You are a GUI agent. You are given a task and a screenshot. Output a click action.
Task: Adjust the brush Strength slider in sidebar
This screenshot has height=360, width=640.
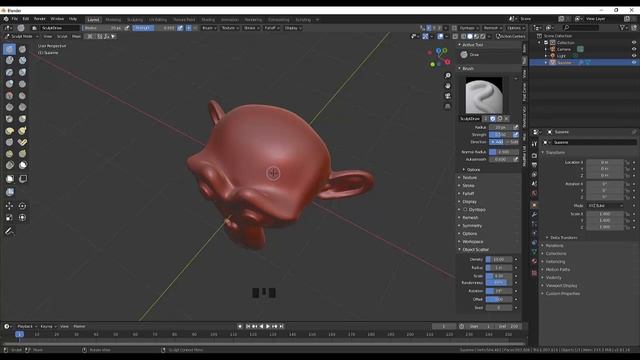pyautogui.click(x=500, y=135)
